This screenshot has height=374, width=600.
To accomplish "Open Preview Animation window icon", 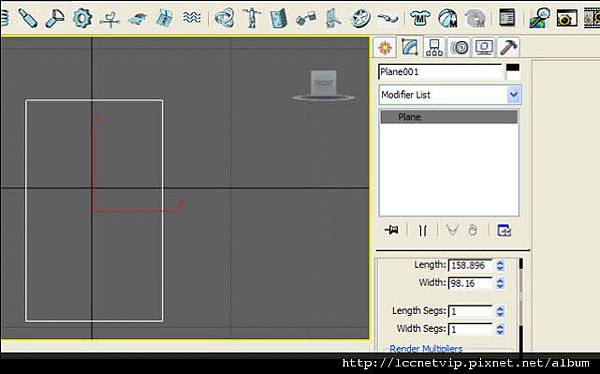I will [567, 18].
